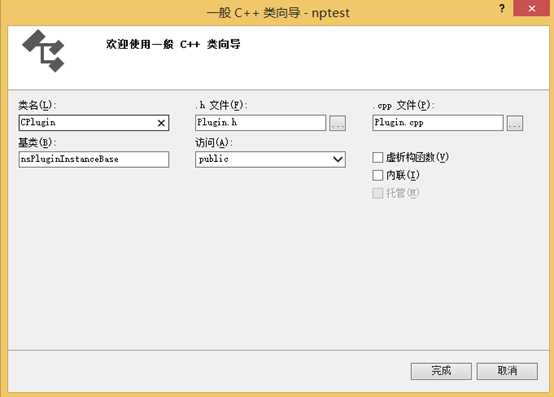Screen dimensions: 554x397
Task: Enable the virtual destructor (虚析构函数) checkbox
Action: click(x=378, y=157)
